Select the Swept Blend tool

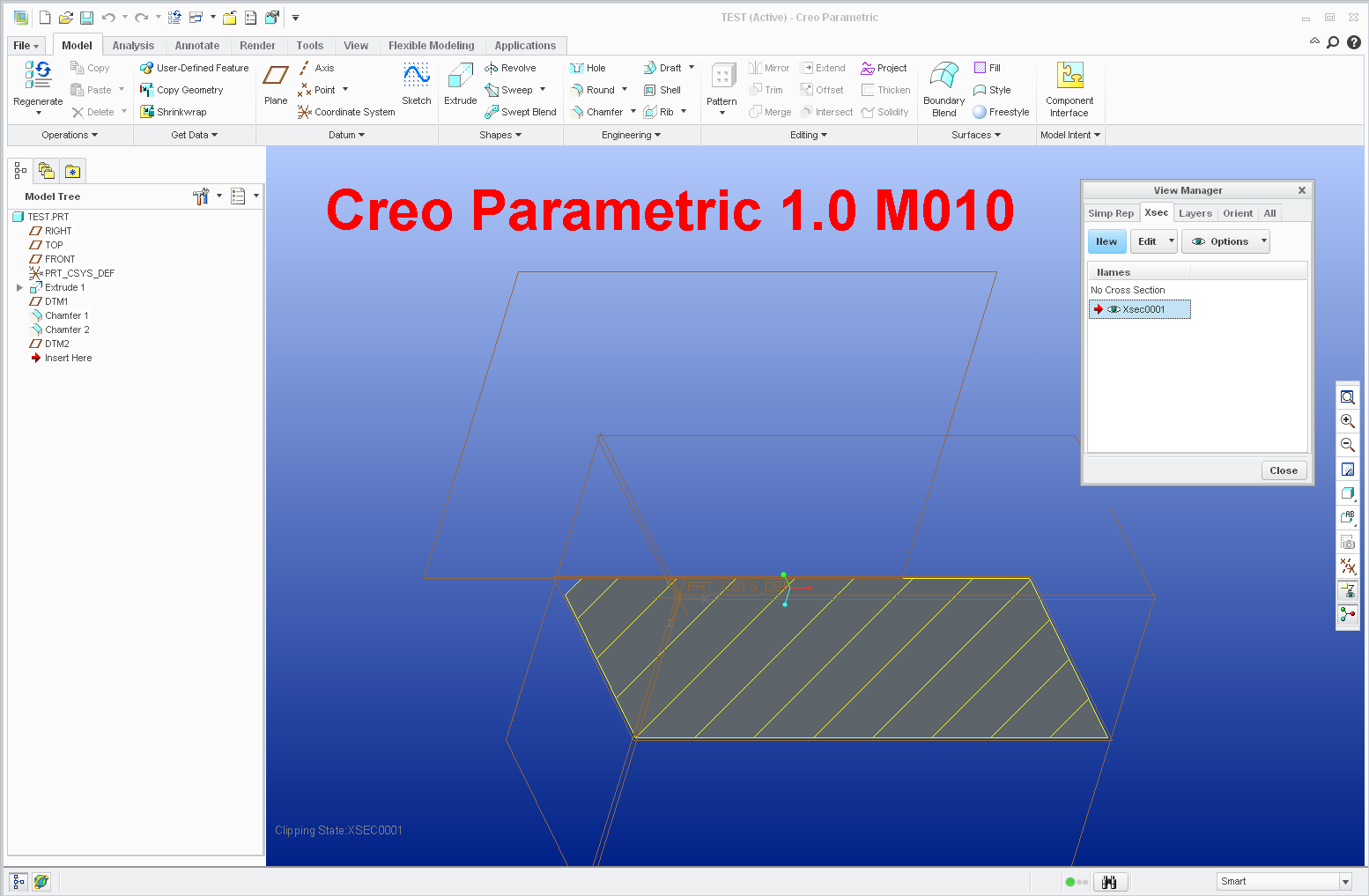(x=521, y=112)
